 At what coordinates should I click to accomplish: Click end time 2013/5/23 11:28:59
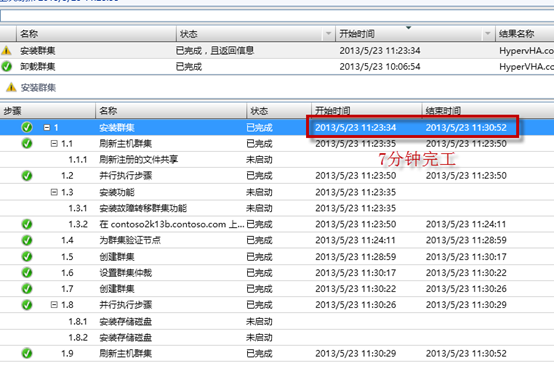point(466,240)
